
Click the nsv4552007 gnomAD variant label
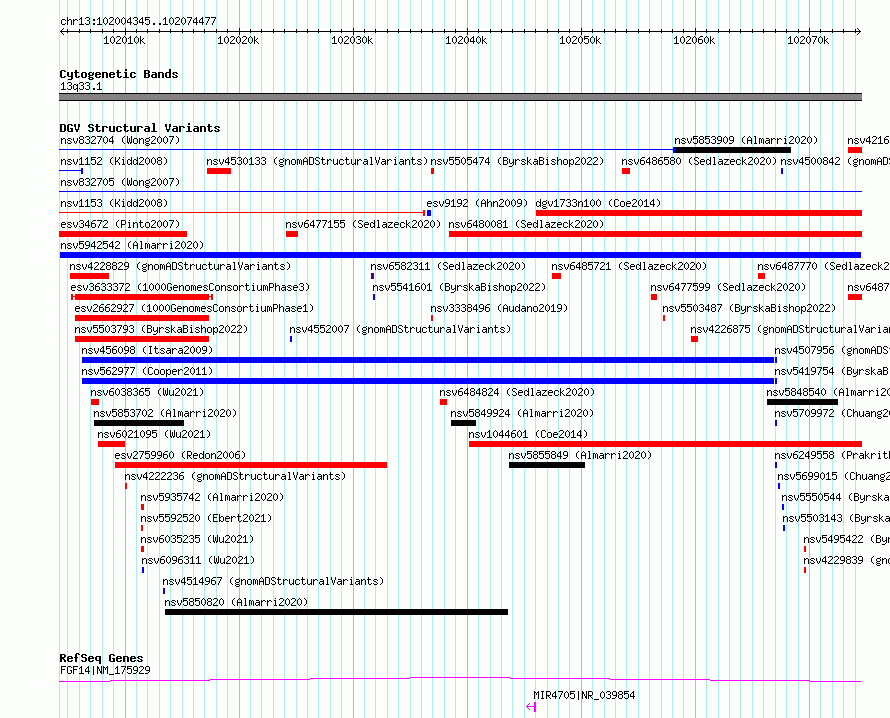[x=400, y=329]
